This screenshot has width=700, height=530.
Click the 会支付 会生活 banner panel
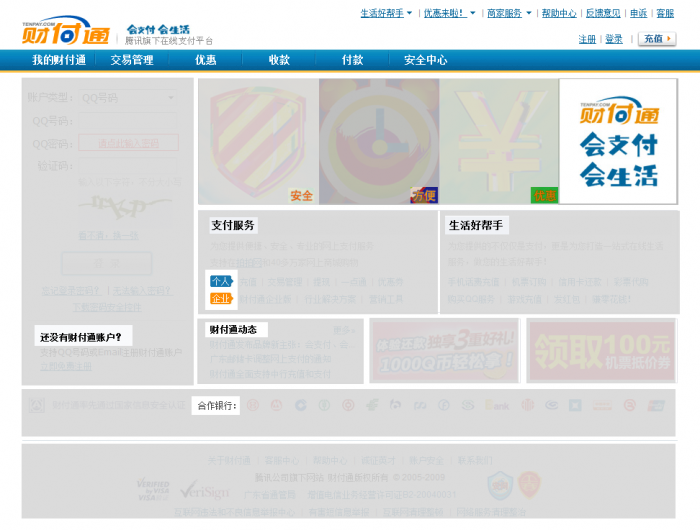(618, 142)
